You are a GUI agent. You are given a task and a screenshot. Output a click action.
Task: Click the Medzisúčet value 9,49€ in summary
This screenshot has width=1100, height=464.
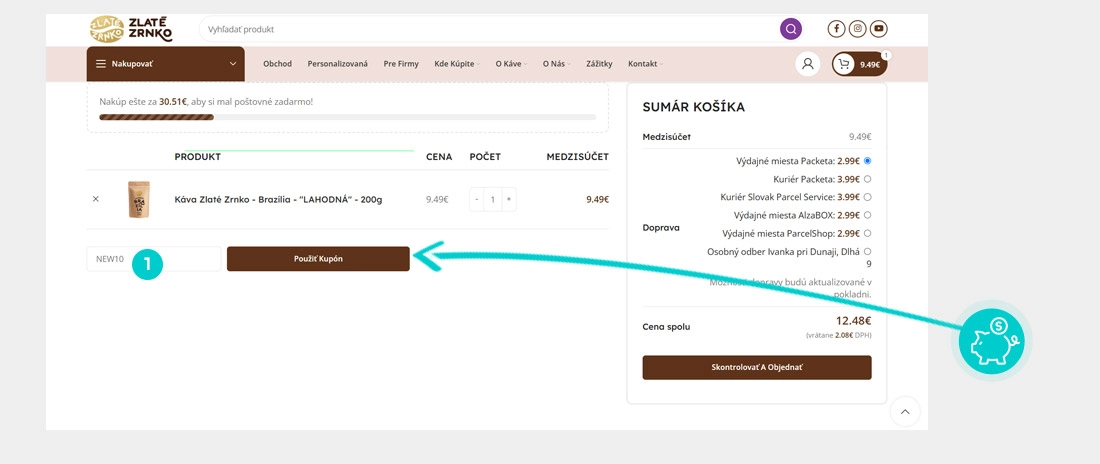click(x=859, y=137)
